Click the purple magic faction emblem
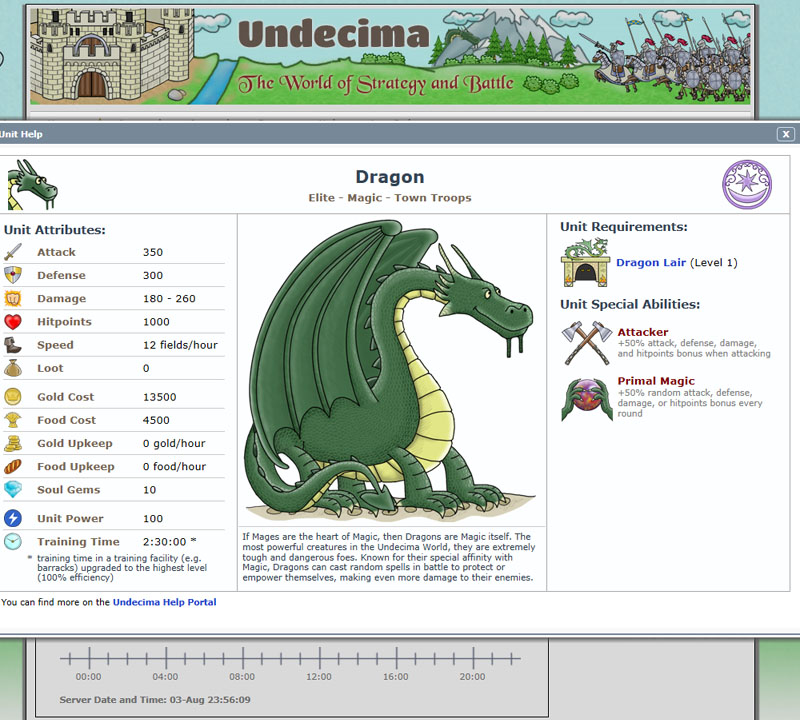 745,185
